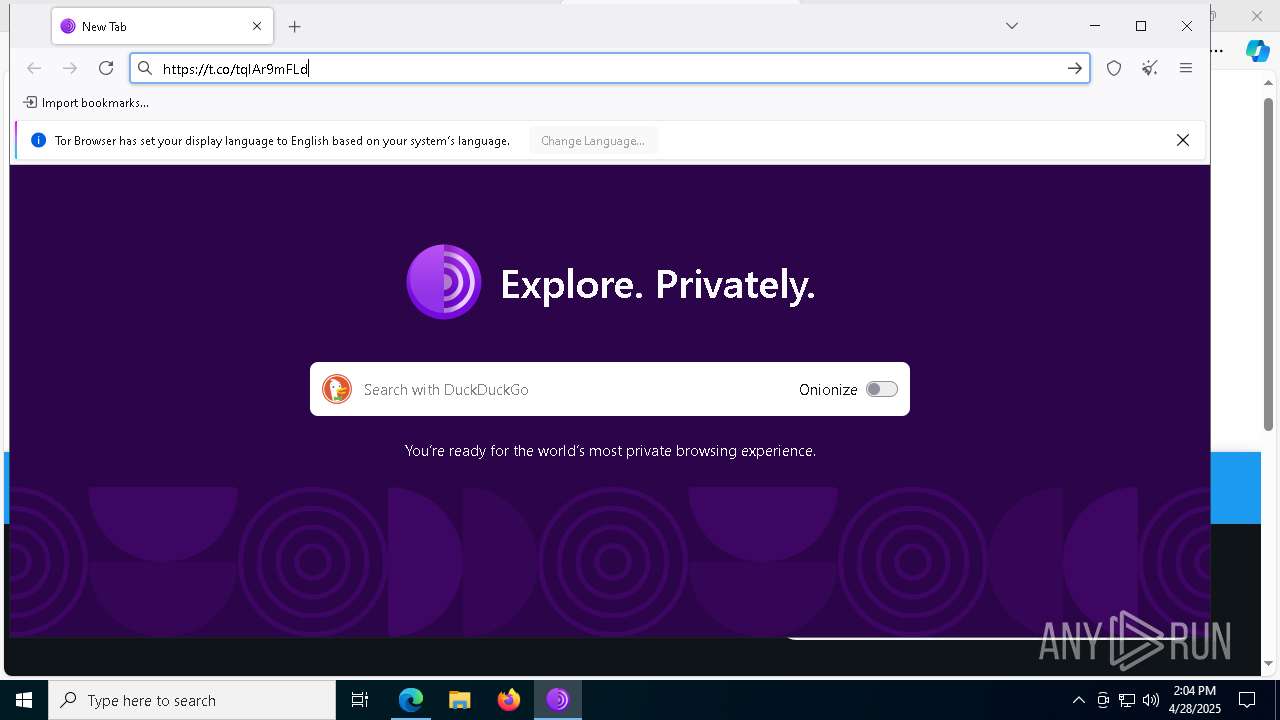Open Windows Start menu
This screenshot has width=1280, height=720.
24,700
